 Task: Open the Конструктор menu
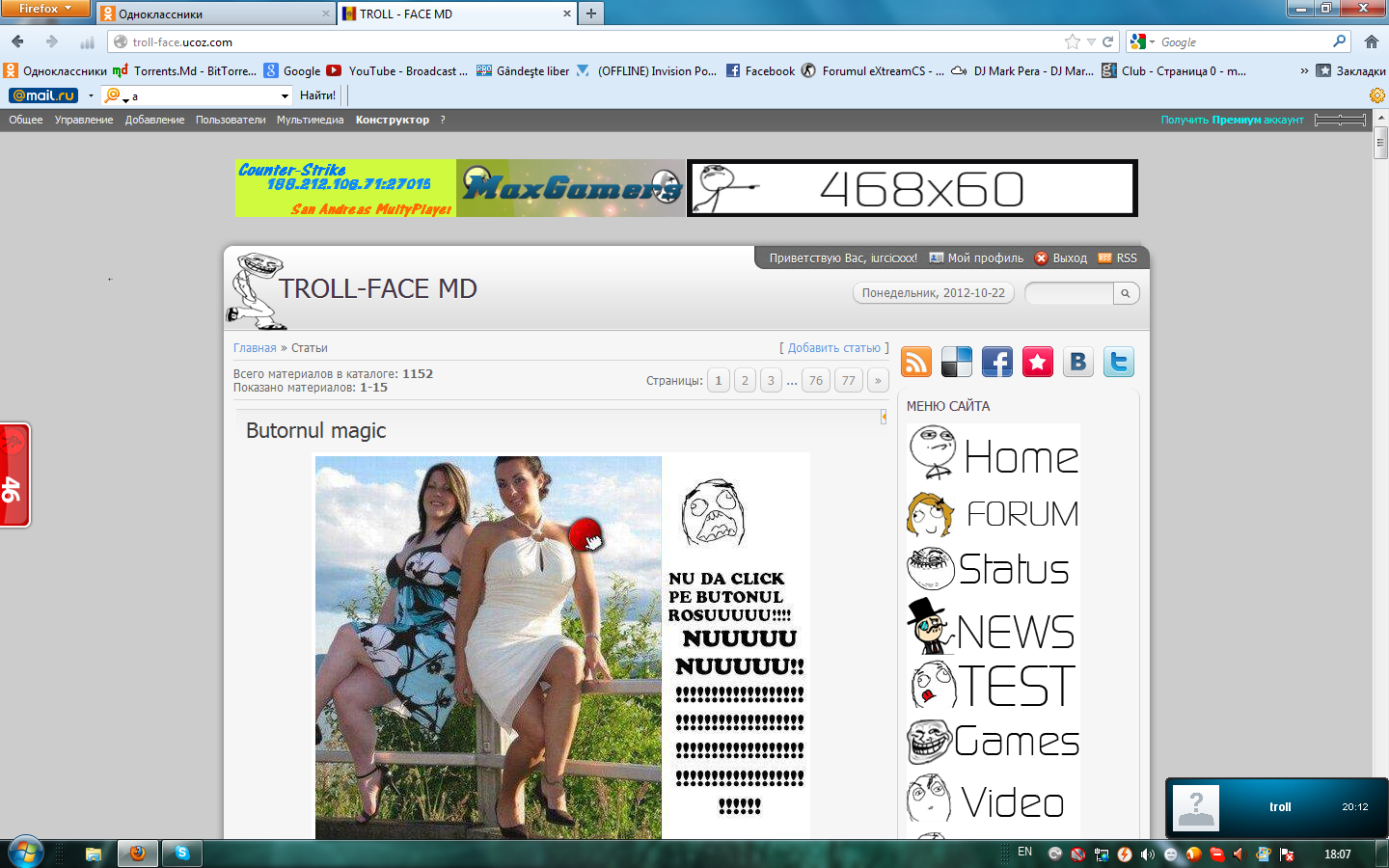(392, 120)
